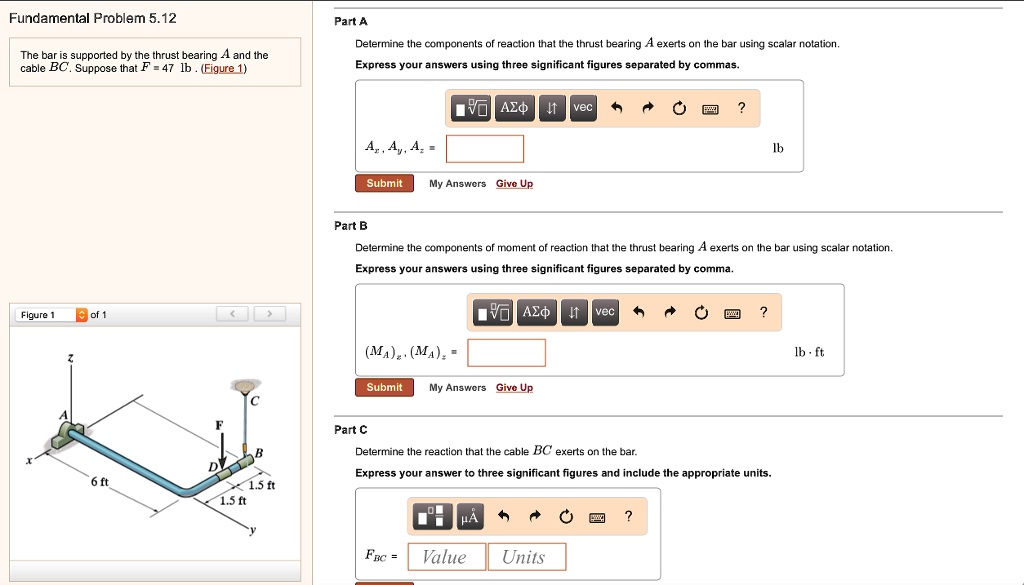Click the Value input field in Part C
This screenshot has width=1024, height=585.
pyautogui.click(x=445, y=556)
